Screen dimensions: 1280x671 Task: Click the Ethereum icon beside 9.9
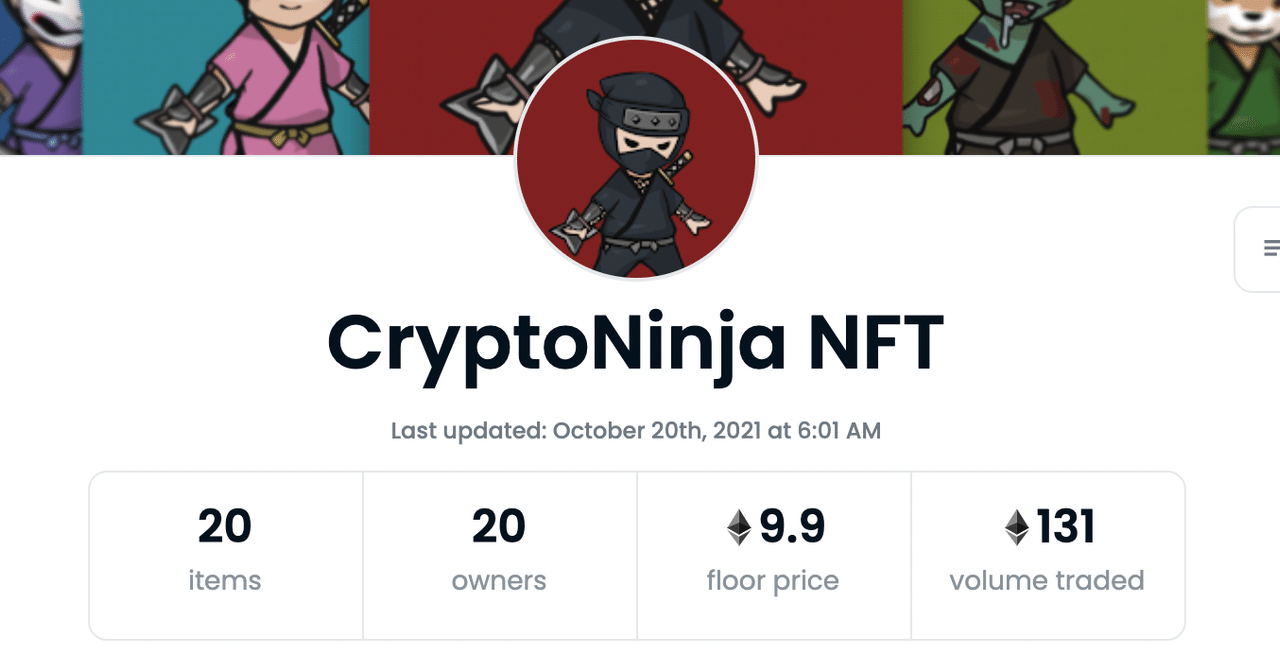pos(740,526)
